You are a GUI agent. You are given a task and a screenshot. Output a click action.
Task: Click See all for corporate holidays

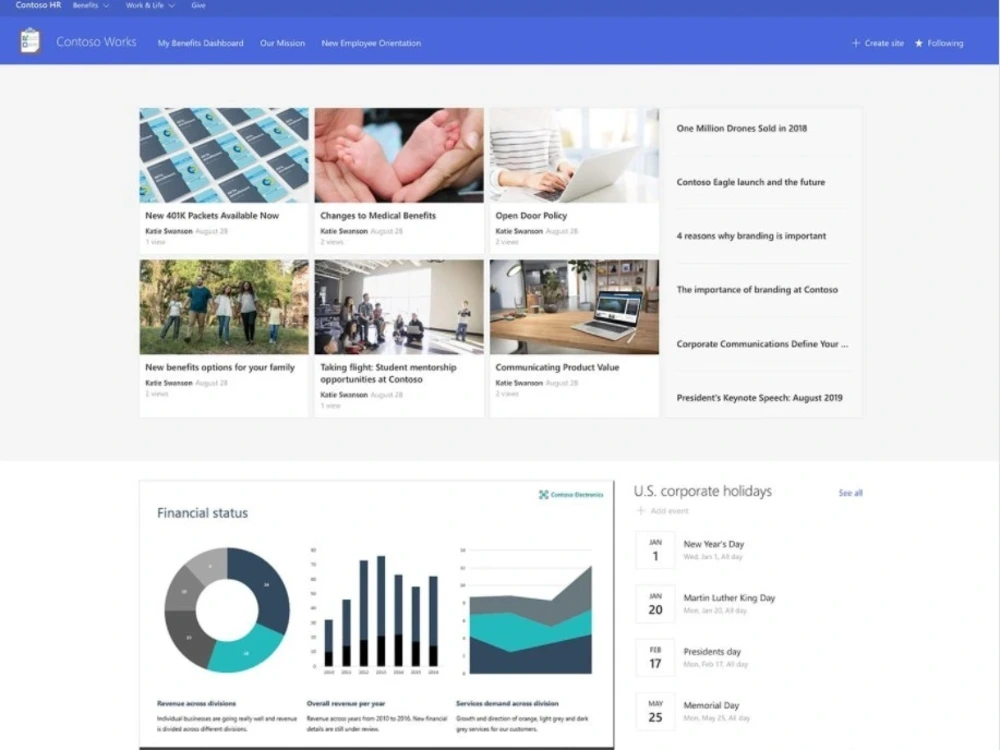click(850, 493)
